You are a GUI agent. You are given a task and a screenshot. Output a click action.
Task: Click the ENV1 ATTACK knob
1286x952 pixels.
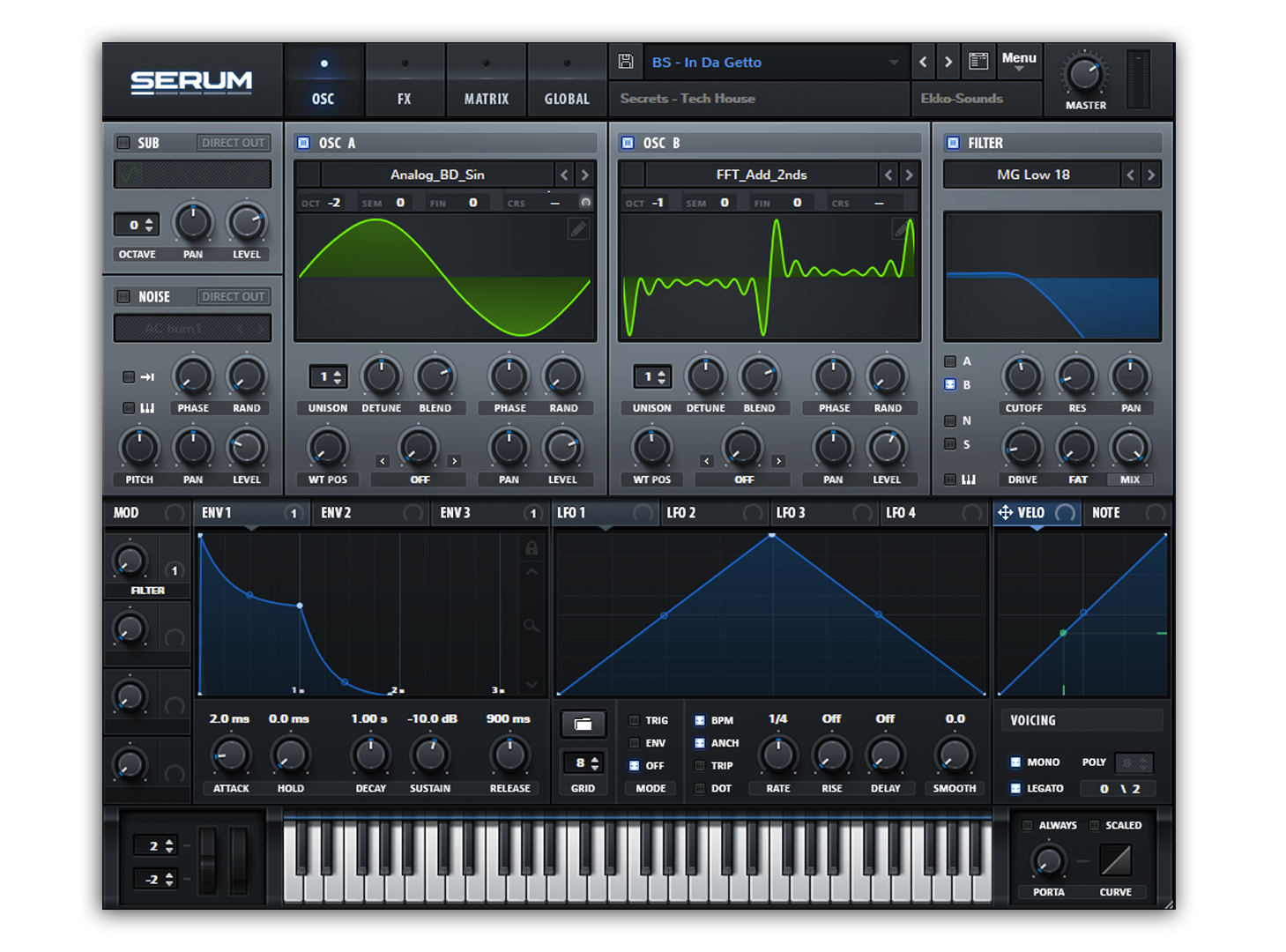pos(230,755)
